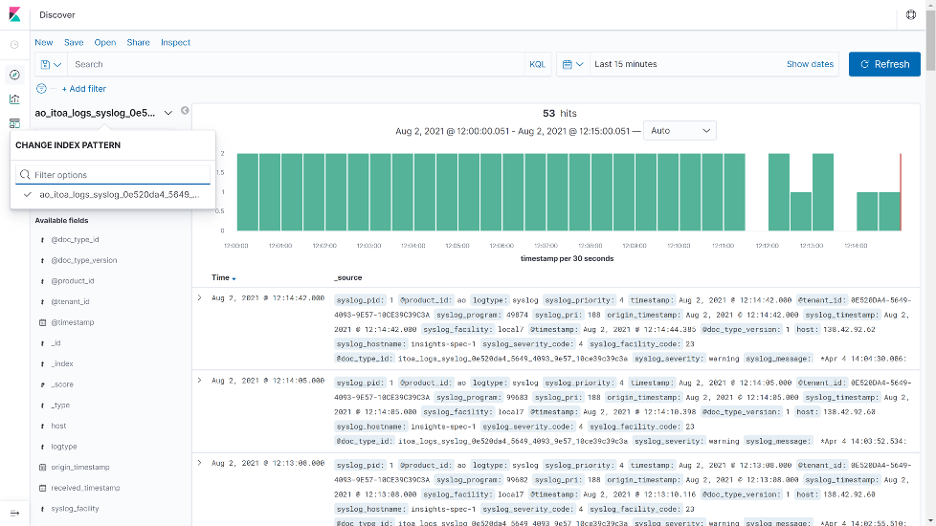Open the Auto interval dropdown
This screenshot has width=936, height=526.
680,131
